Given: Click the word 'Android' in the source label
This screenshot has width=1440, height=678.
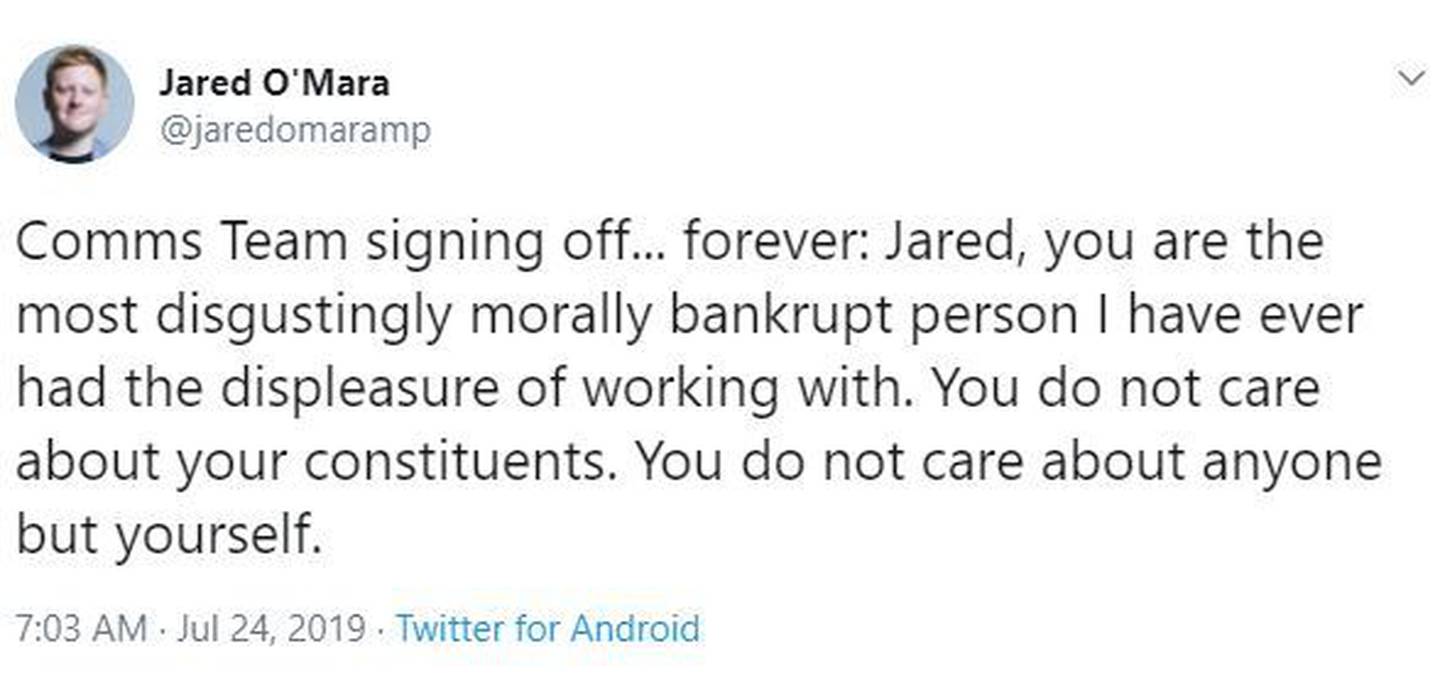Looking at the screenshot, I should point(635,629).
